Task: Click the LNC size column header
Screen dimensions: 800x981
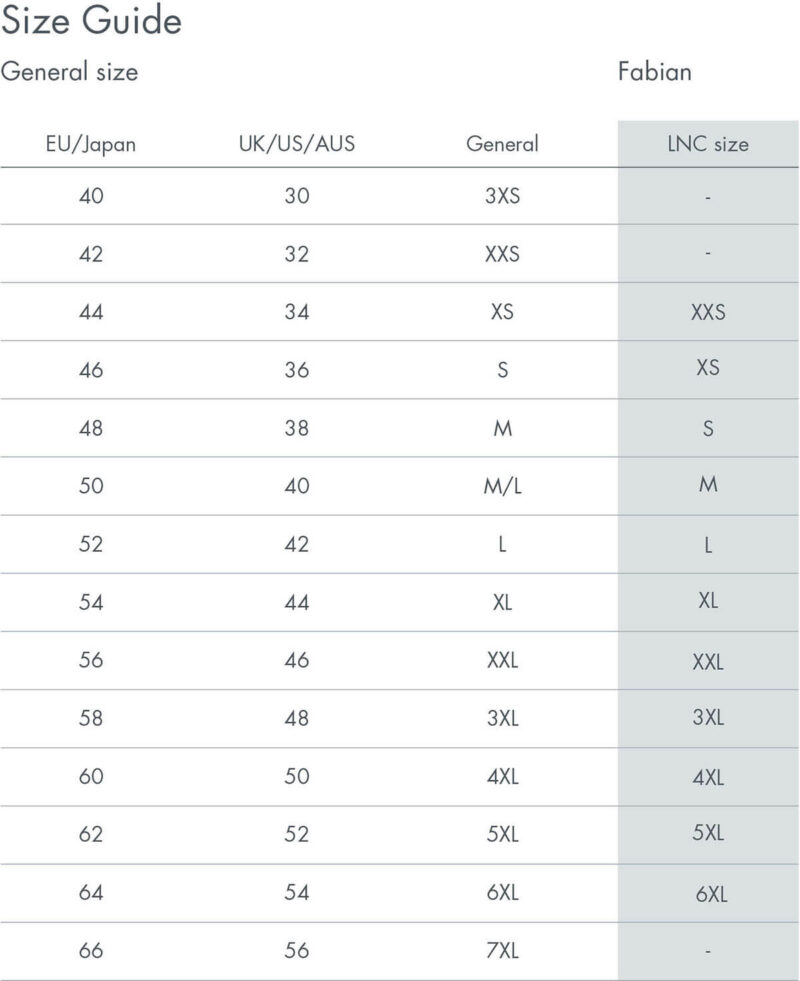Action: [708, 144]
